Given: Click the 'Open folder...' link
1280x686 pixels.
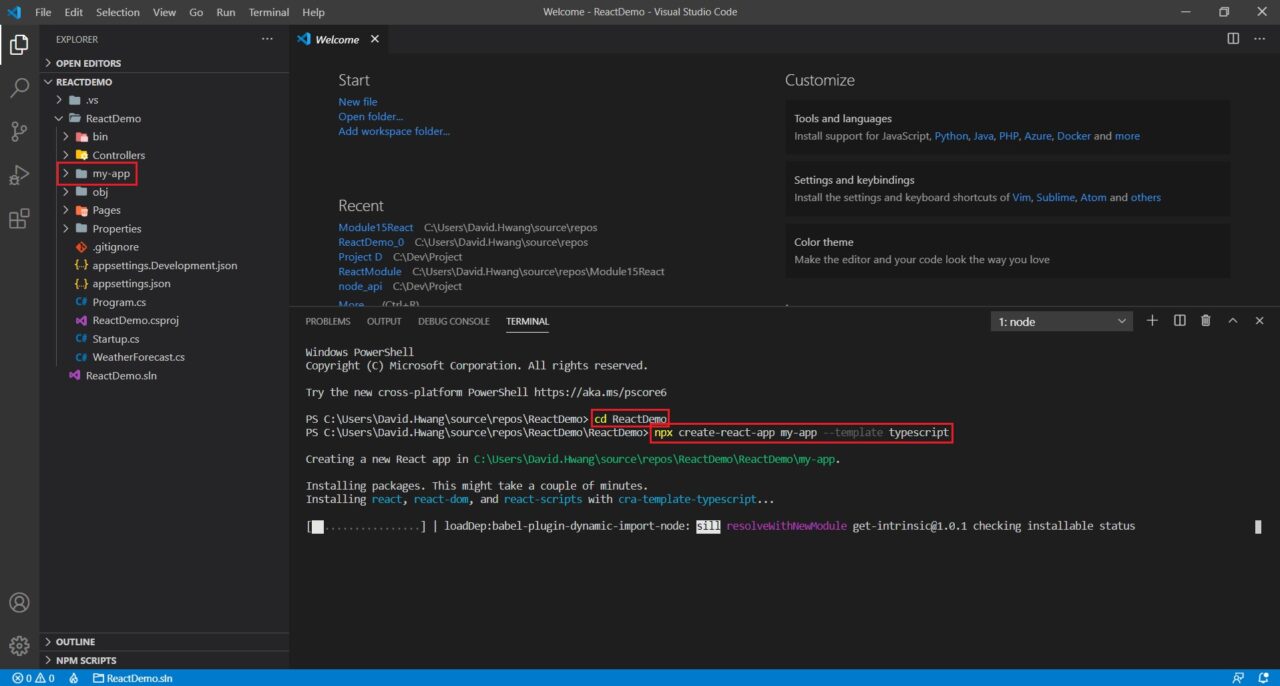Looking at the screenshot, I should pos(370,117).
